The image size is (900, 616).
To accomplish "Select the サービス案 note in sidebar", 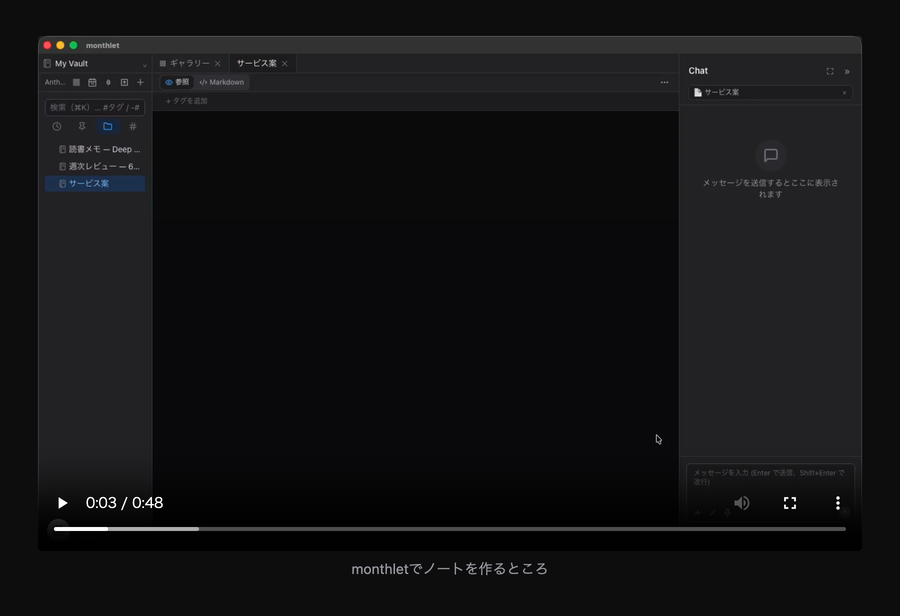I will click(x=95, y=184).
